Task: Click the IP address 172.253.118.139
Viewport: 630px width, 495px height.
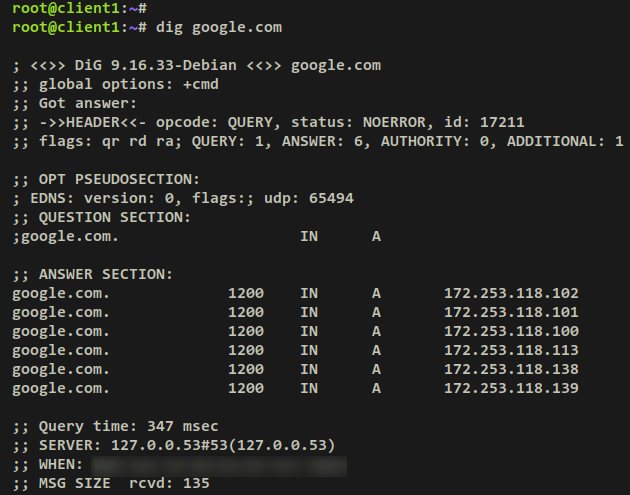Action: (x=511, y=388)
